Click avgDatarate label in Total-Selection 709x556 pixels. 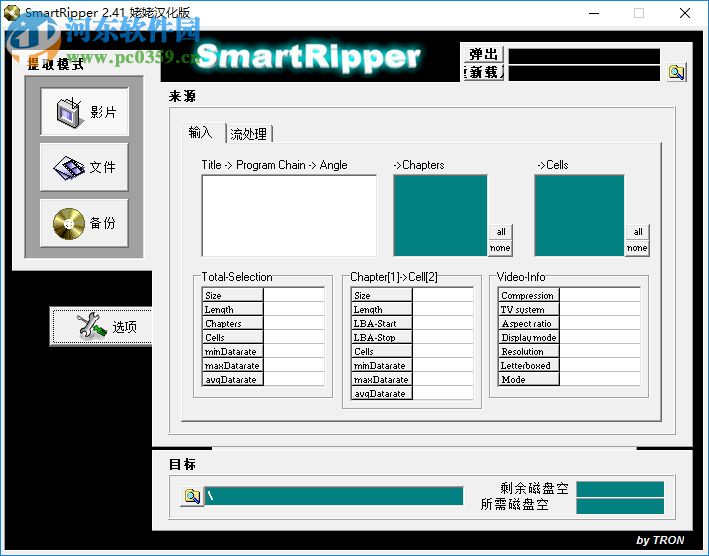232,379
